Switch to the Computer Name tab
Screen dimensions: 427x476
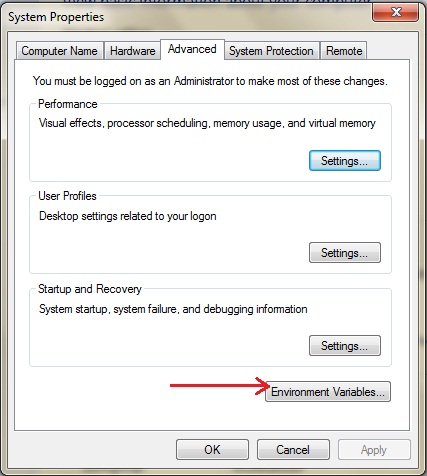click(x=59, y=51)
